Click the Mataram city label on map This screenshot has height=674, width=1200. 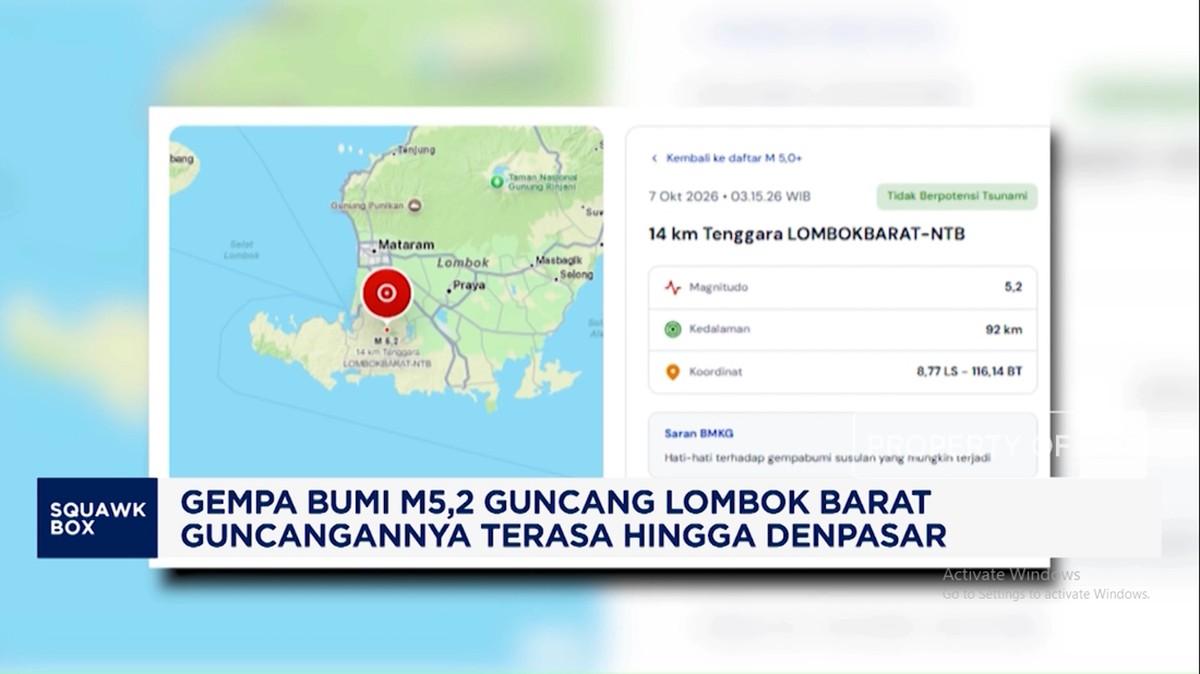click(x=405, y=245)
